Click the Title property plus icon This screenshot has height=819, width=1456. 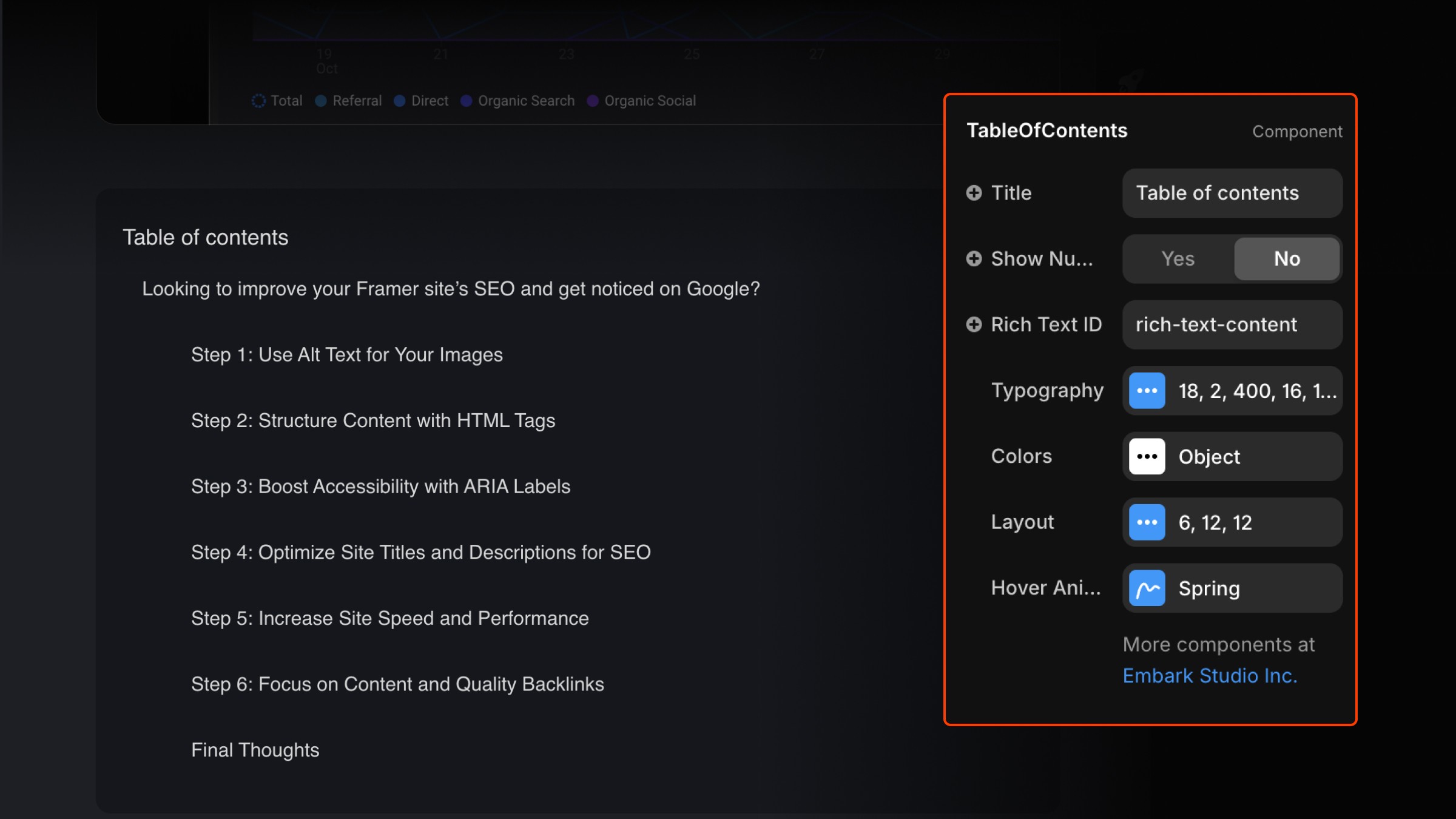pyautogui.click(x=974, y=192)
